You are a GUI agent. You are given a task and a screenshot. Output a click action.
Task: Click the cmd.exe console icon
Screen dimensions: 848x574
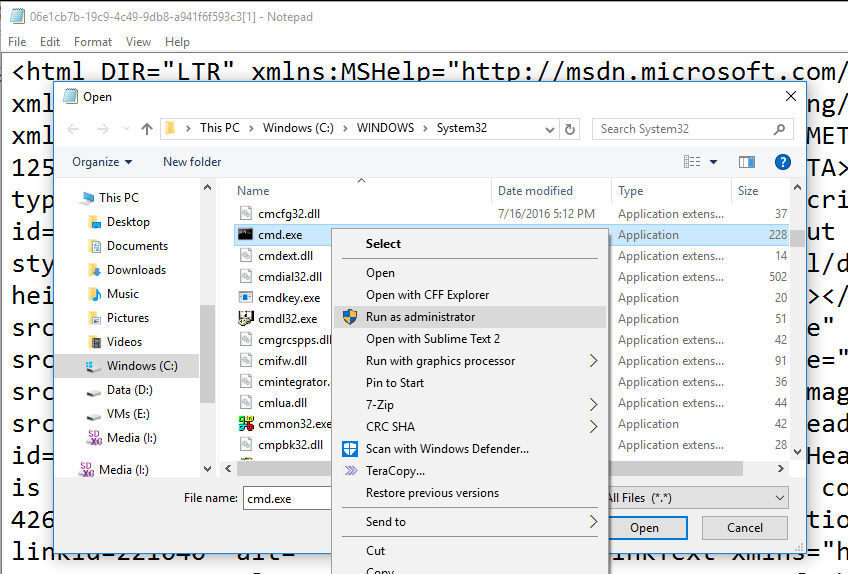[x=246, y=234]
